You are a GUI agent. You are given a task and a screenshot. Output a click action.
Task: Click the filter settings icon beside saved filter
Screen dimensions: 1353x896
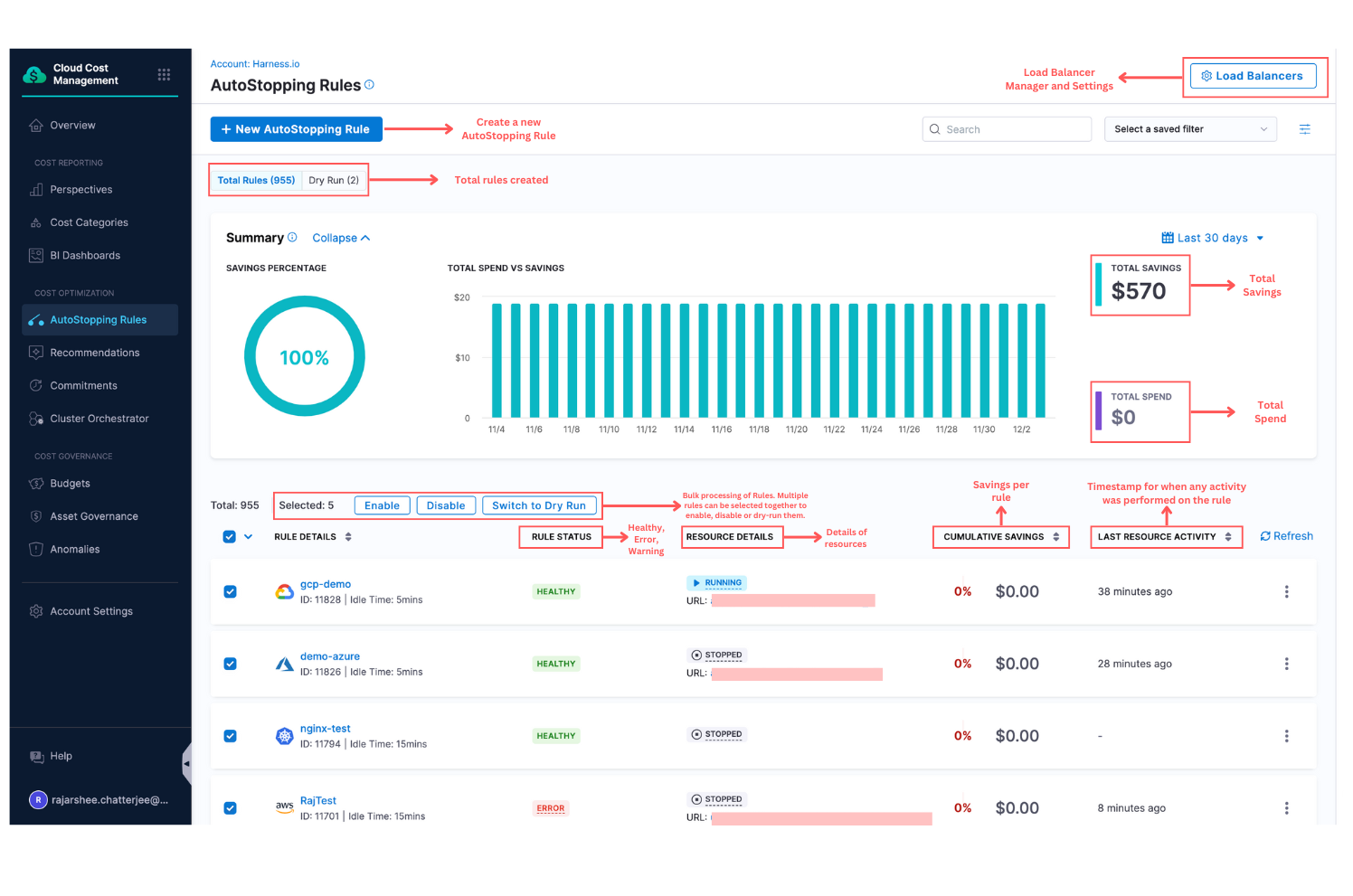click(1304, 129)
